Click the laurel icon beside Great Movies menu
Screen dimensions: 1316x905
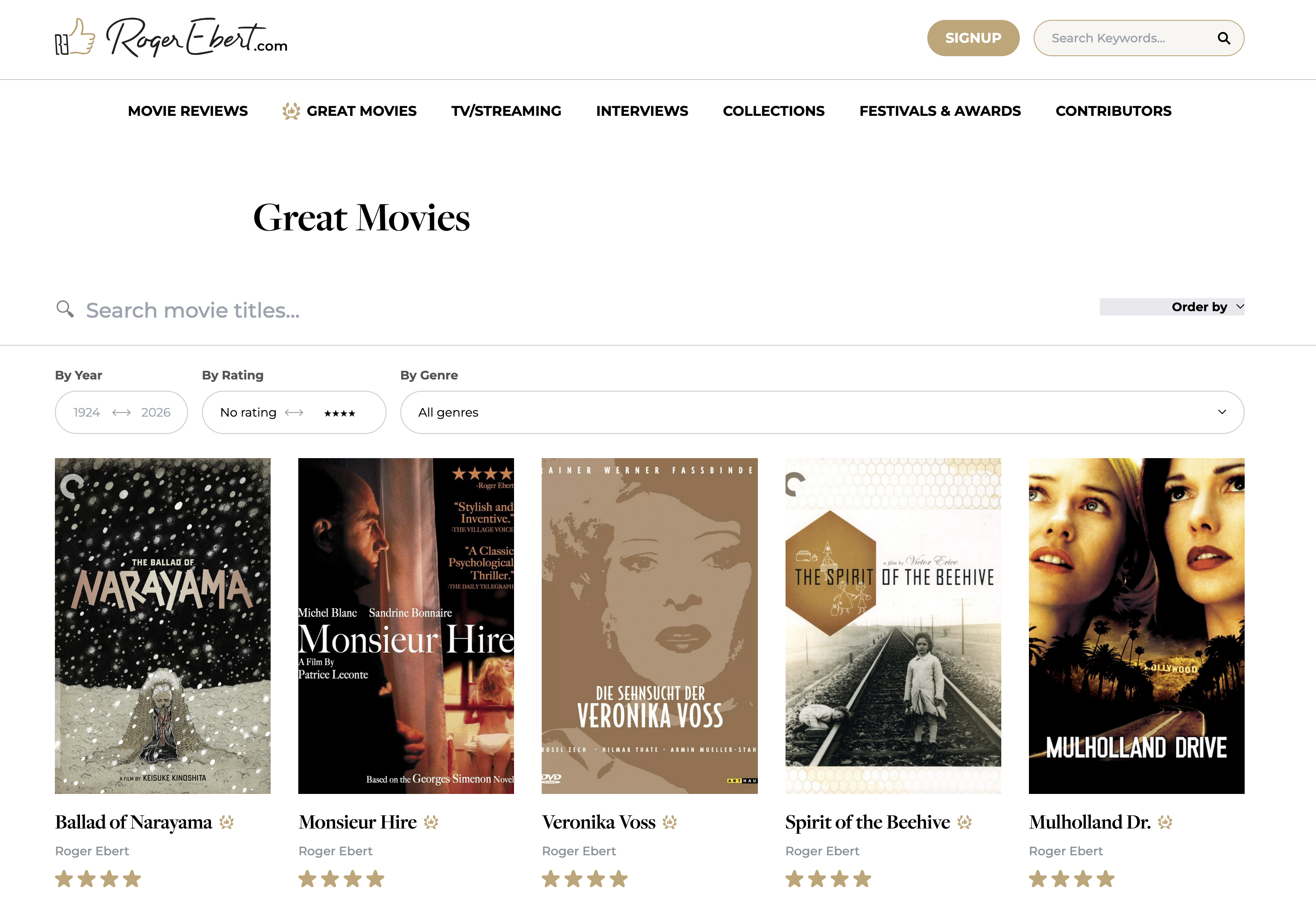(291, 111)
